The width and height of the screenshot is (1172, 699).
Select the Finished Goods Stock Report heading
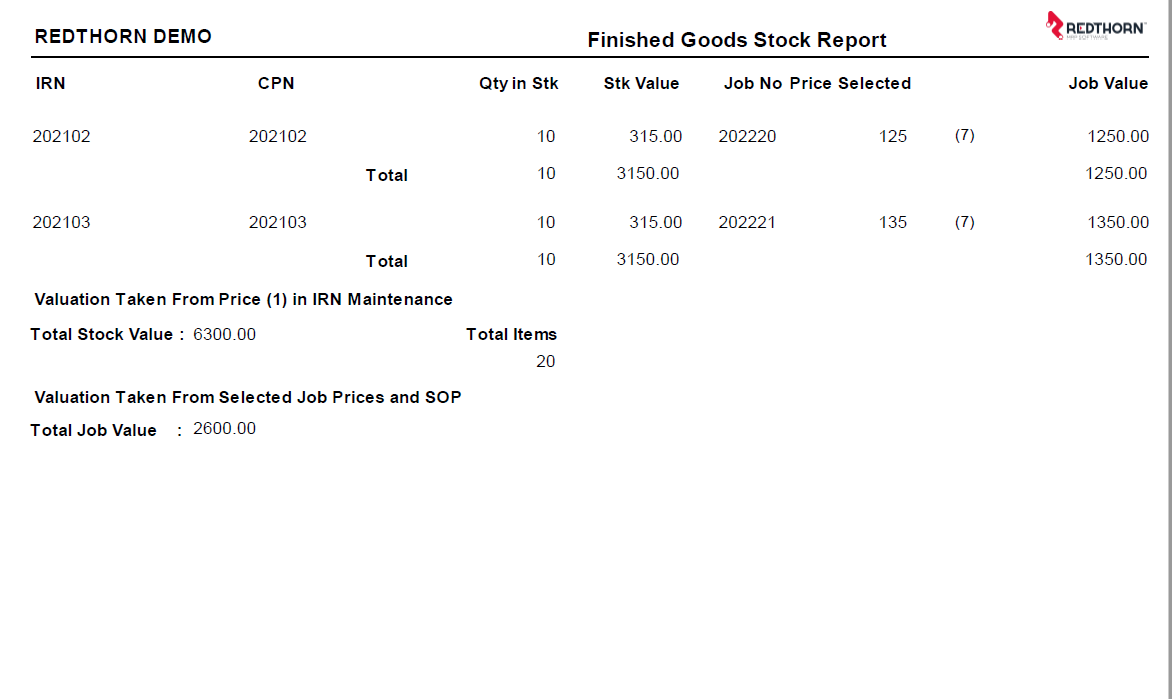737,40
